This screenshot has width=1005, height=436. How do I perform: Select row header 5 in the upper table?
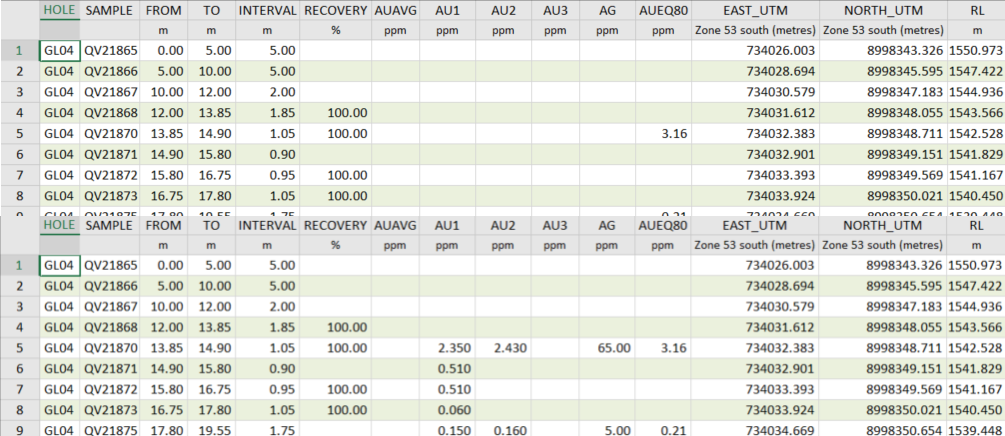(x=19, y=133)
